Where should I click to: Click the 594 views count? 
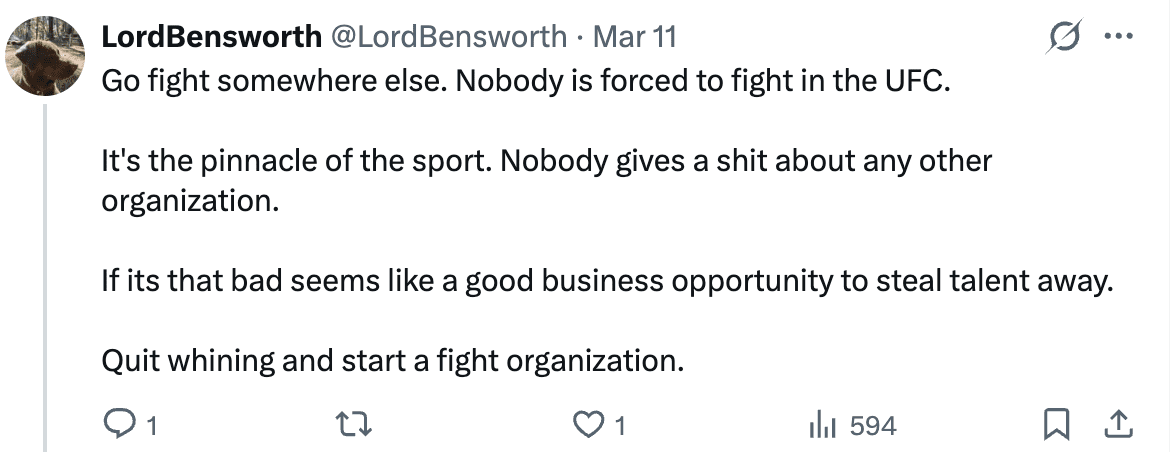click(x=873, y=427)
